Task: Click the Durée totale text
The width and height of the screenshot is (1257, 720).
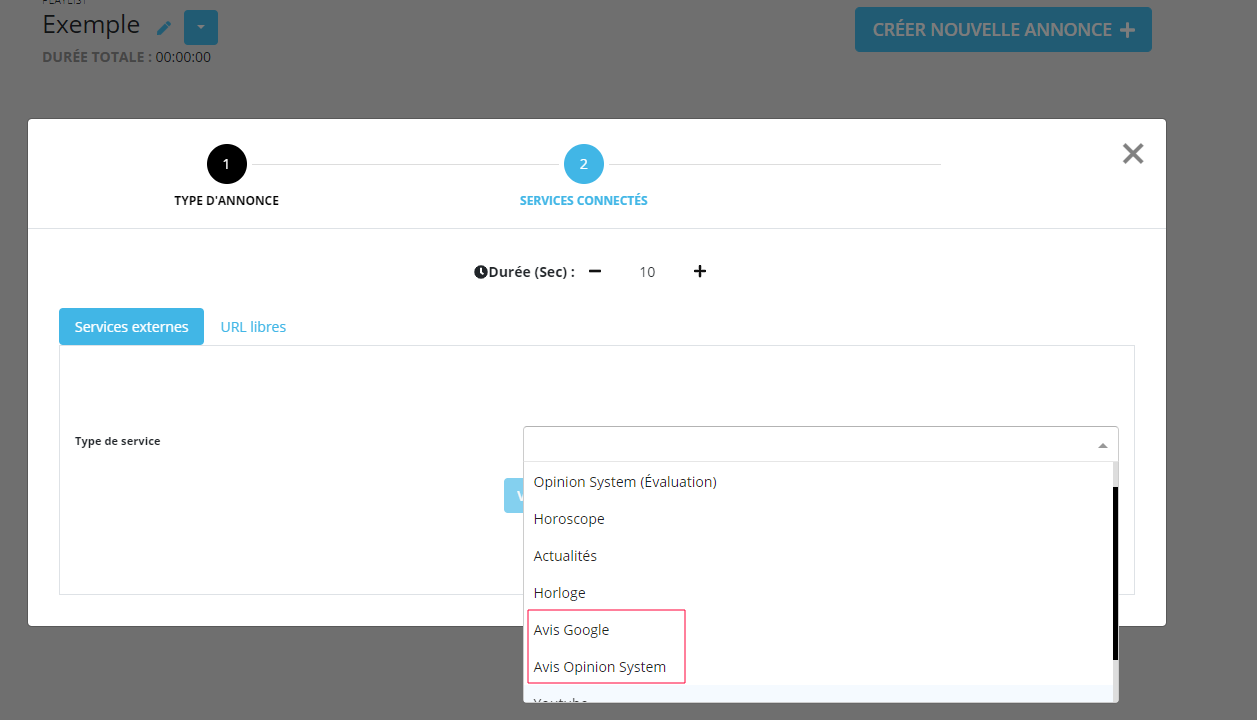Action: (127, 57)
